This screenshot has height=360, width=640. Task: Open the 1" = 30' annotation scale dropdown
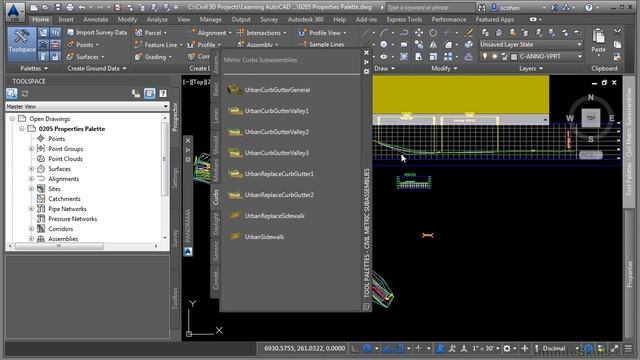pyautogui.click(x=486, y=348)
